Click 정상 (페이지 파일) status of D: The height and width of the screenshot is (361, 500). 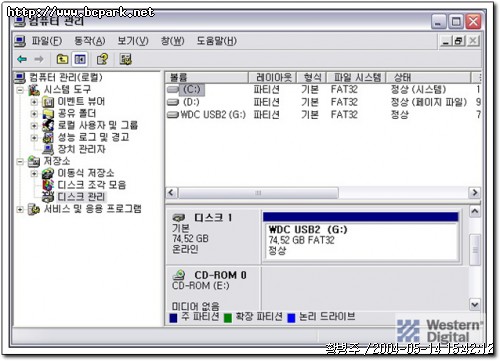(429, 102)
